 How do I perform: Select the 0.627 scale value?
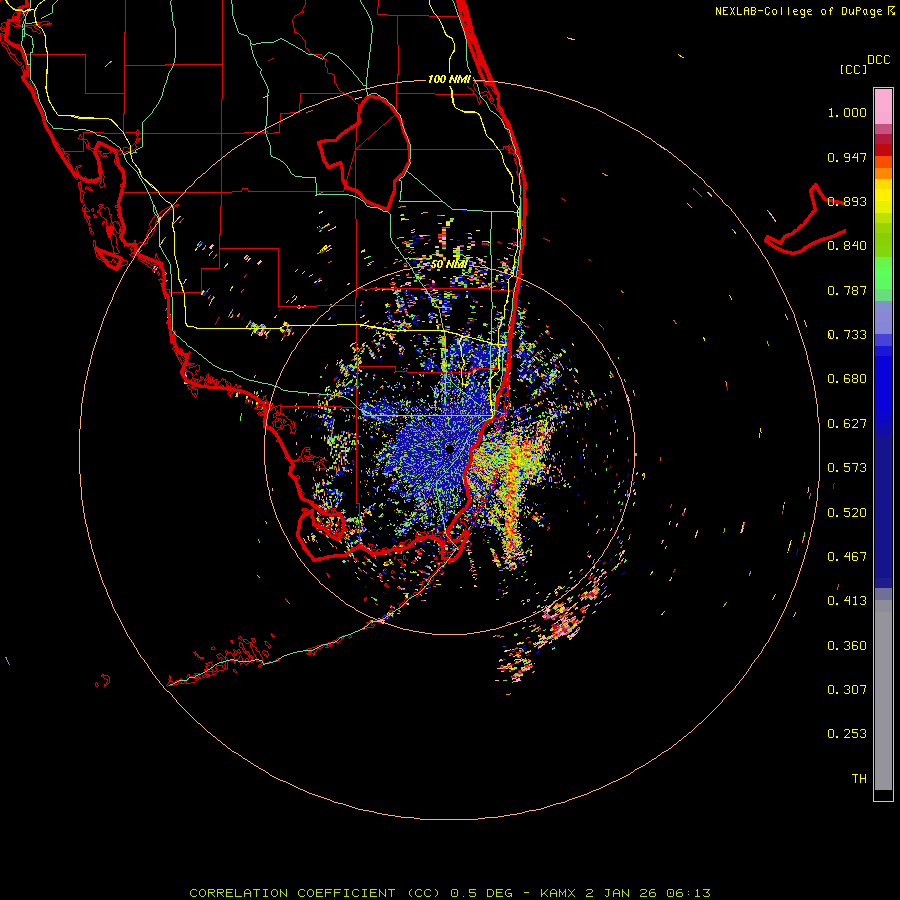(x=847, y=424)
